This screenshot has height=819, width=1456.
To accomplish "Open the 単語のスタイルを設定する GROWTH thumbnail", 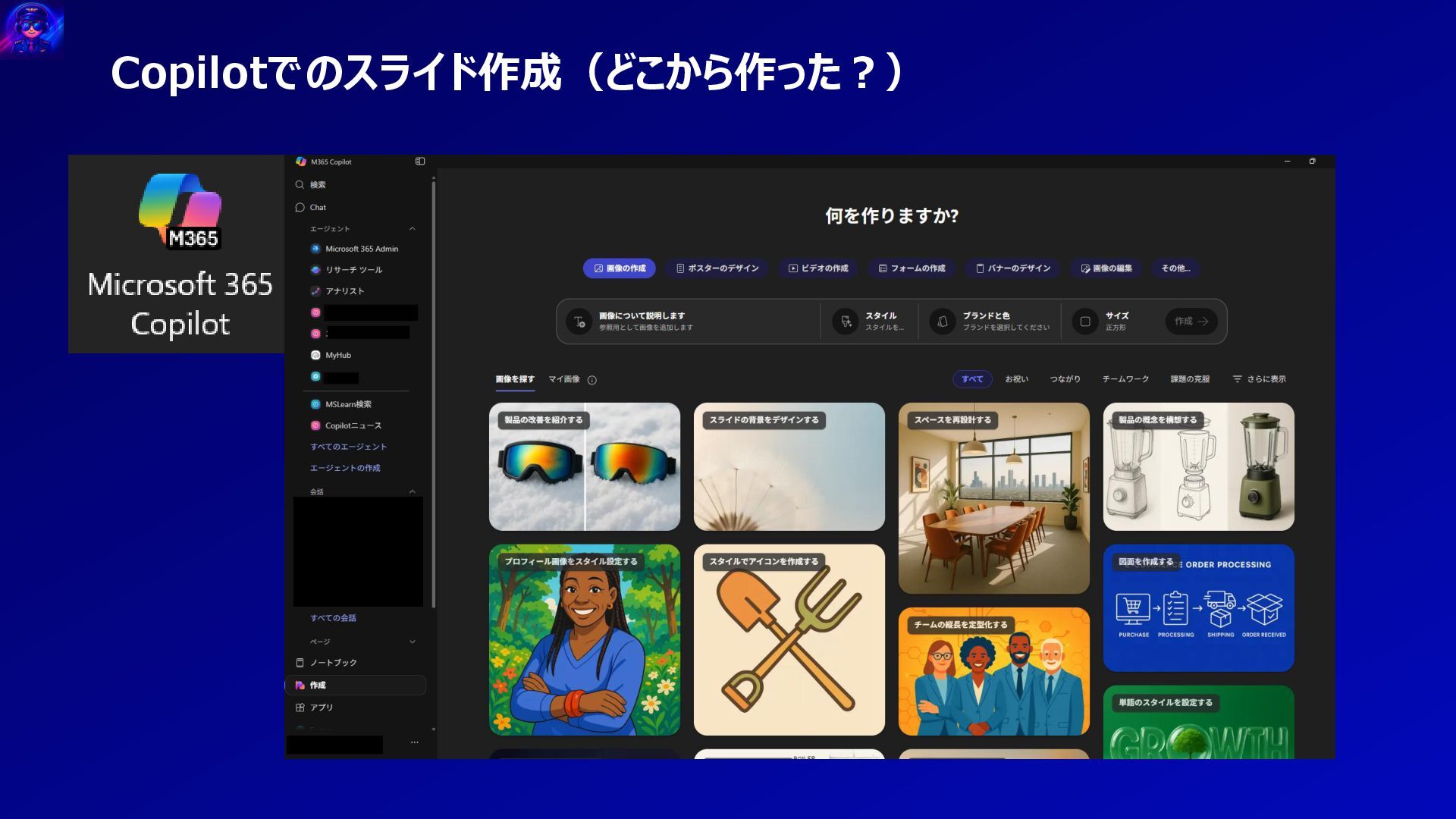I will click(x=1199, y=722).
